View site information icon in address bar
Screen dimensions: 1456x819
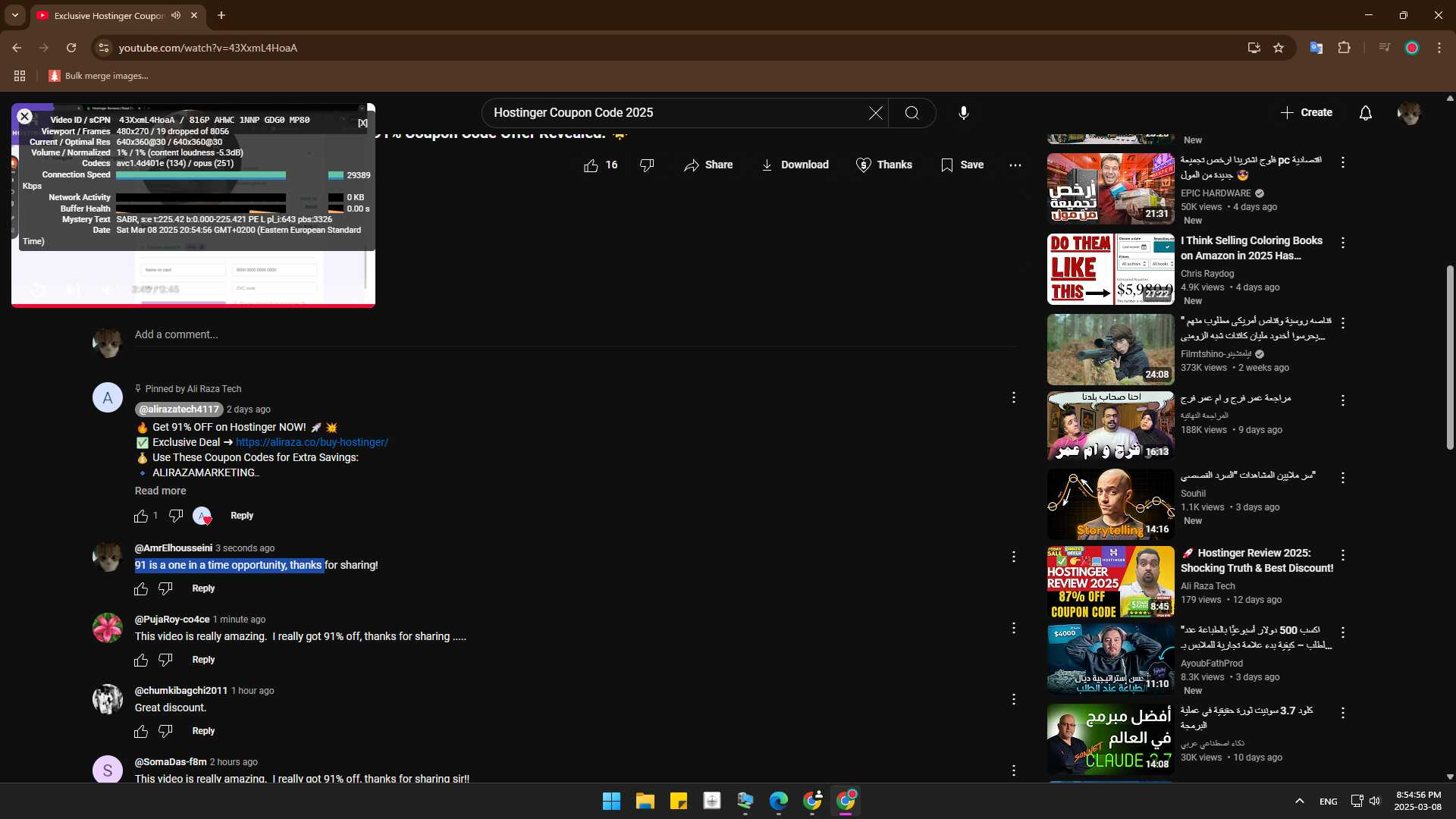point(104,48)
